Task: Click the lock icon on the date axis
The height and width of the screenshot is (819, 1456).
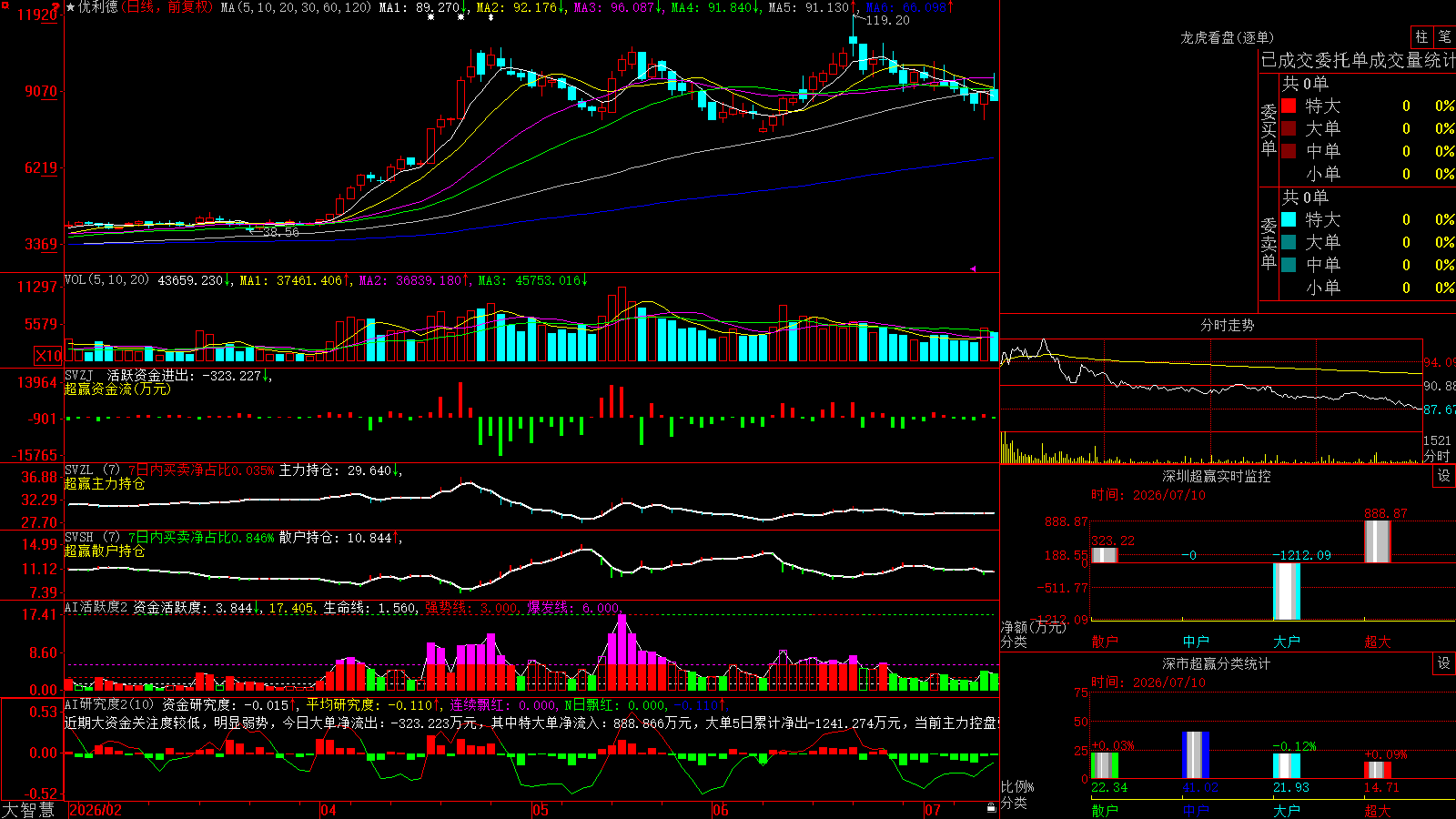Action: coord(991,808)
